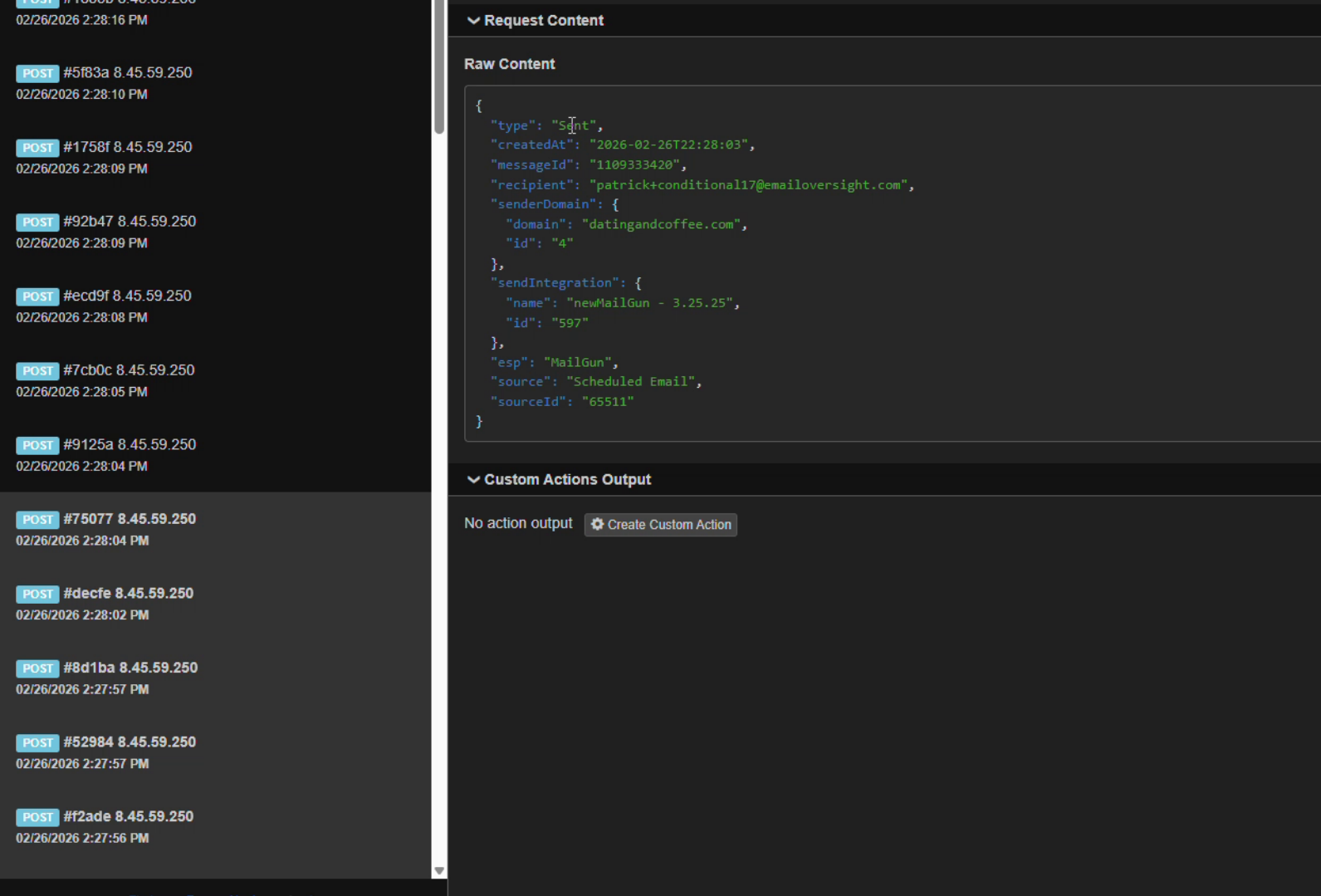Select request #7cb0c entry
The height and width of the screenshot is (896, 1321).
(x=216, y=380)
